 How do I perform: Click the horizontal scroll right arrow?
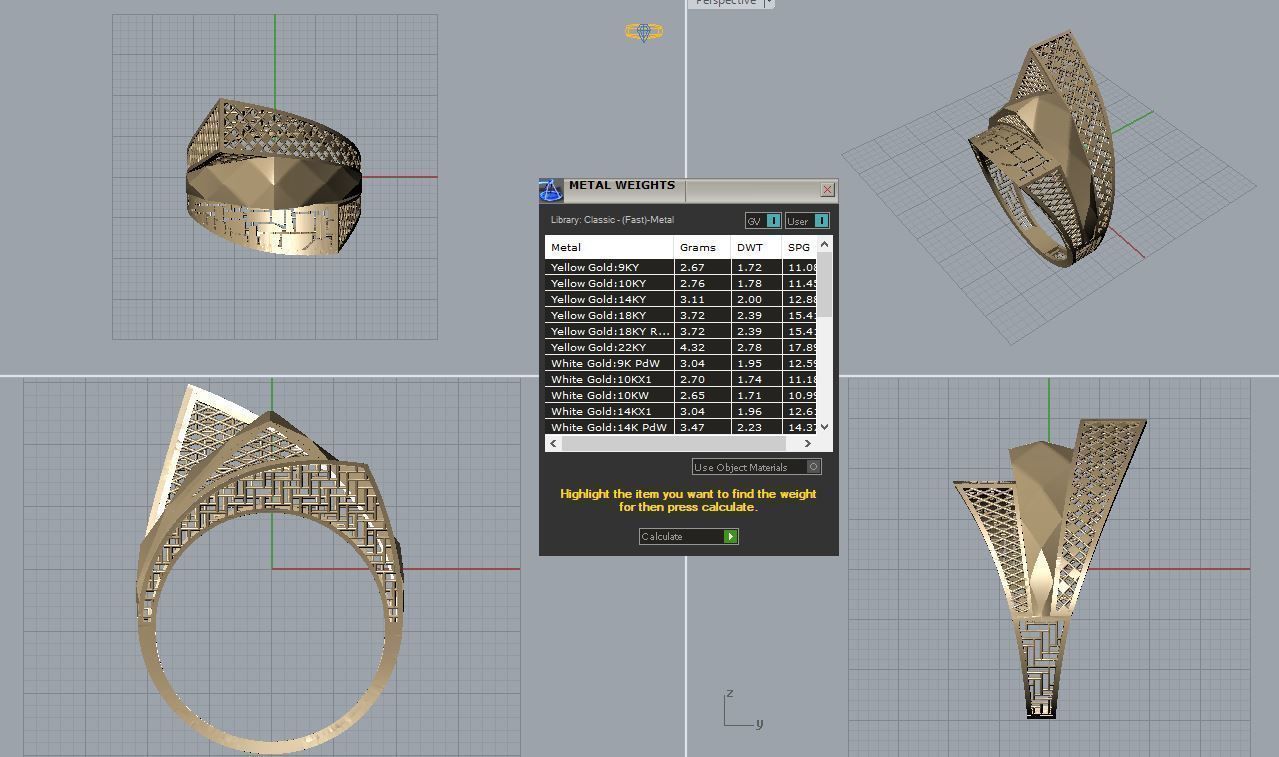tap(808, 443)
